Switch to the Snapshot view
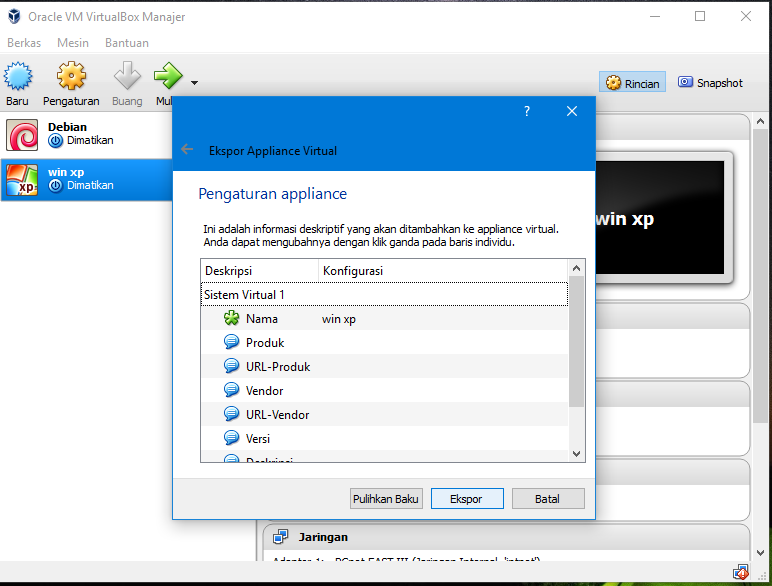This screenshot has height=586, width=772. (710, 83)
